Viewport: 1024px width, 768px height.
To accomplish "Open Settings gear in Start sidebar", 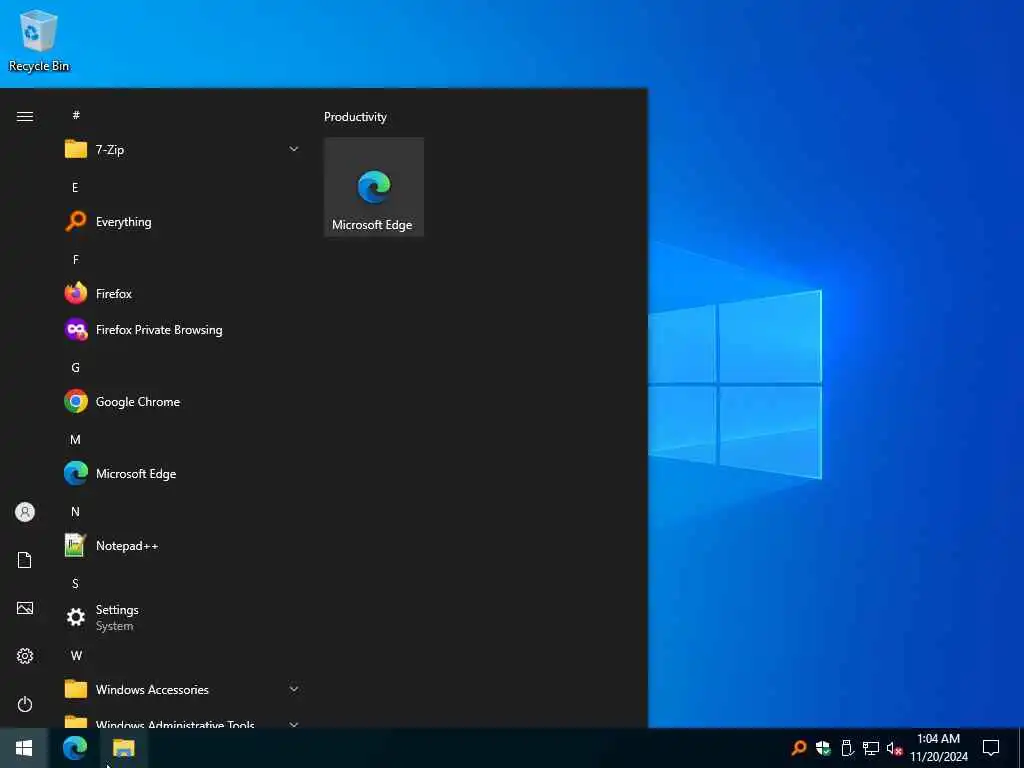I will tap(25, 656).
